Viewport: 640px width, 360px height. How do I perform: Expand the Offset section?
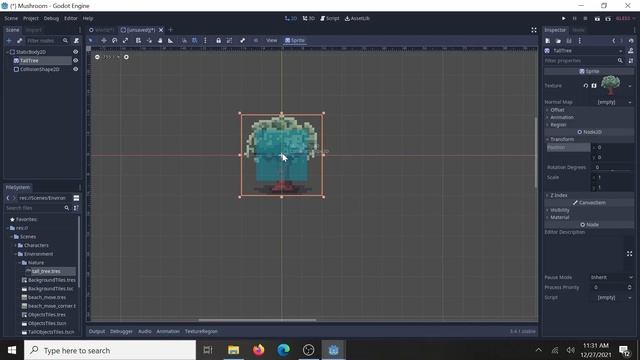[557, 110]
